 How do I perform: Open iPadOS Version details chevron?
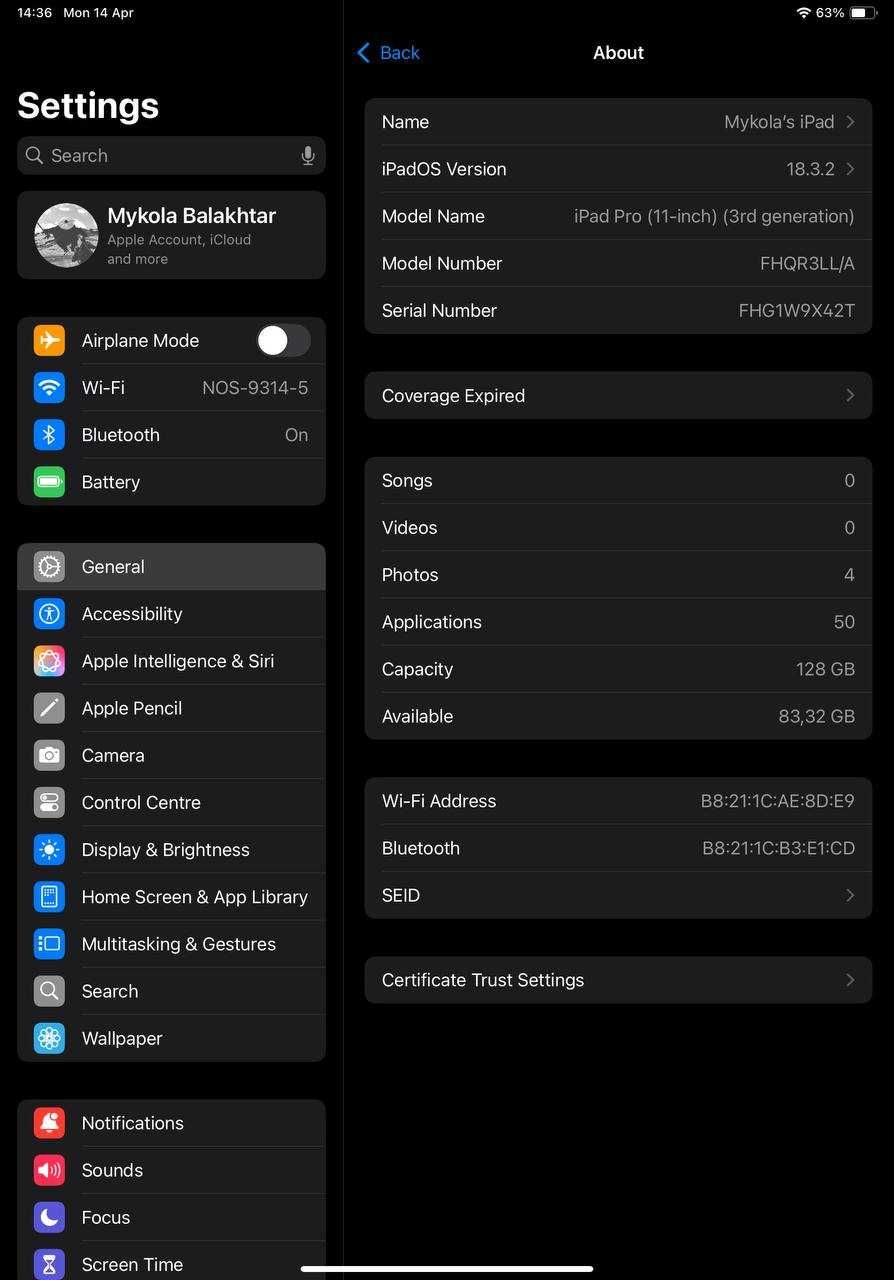click(850, 169)
